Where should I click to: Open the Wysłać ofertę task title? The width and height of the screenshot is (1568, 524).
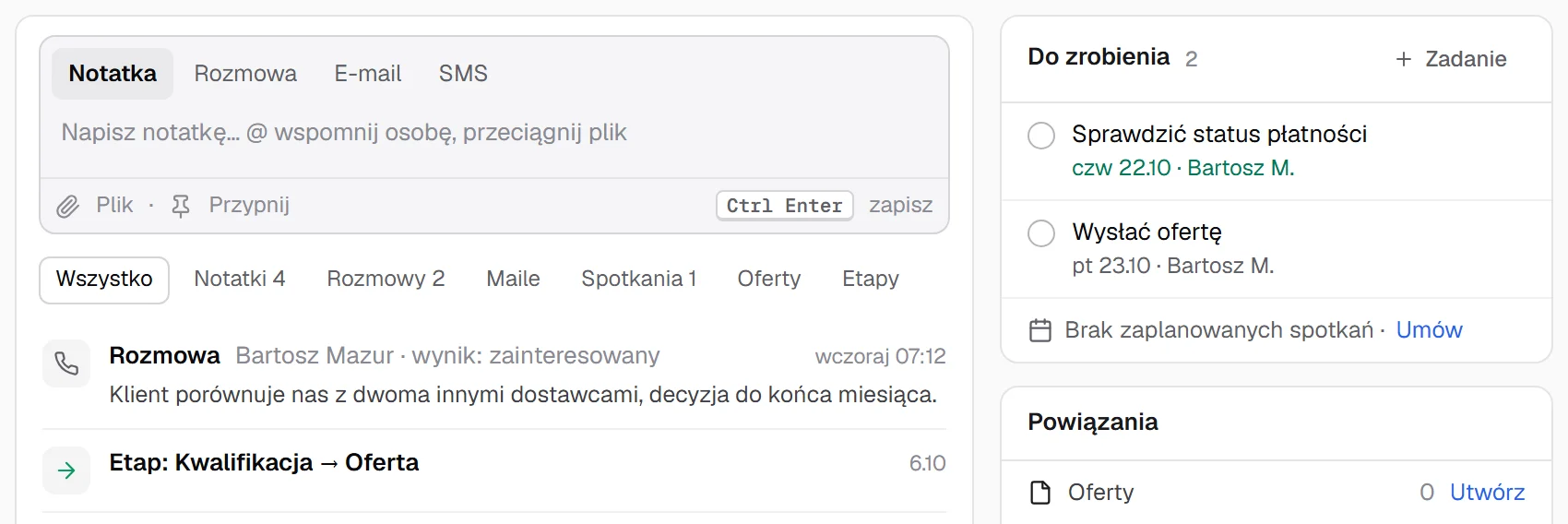coord(1147,232)
